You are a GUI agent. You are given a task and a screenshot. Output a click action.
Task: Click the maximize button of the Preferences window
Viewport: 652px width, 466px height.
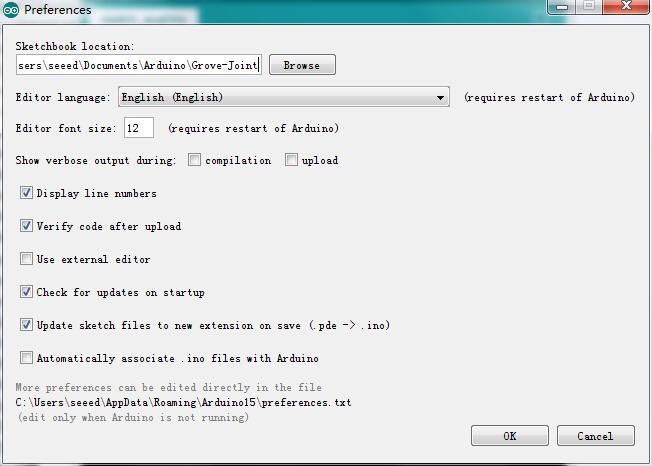(x=590, y=6)
